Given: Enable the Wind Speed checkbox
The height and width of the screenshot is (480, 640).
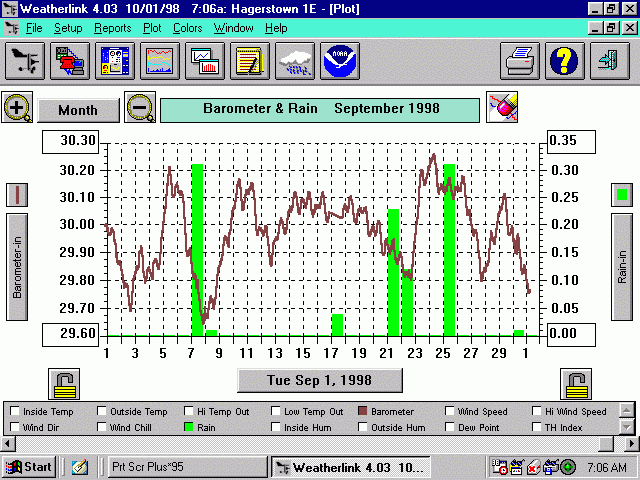Looking at the screenshot, I should 449,411.
